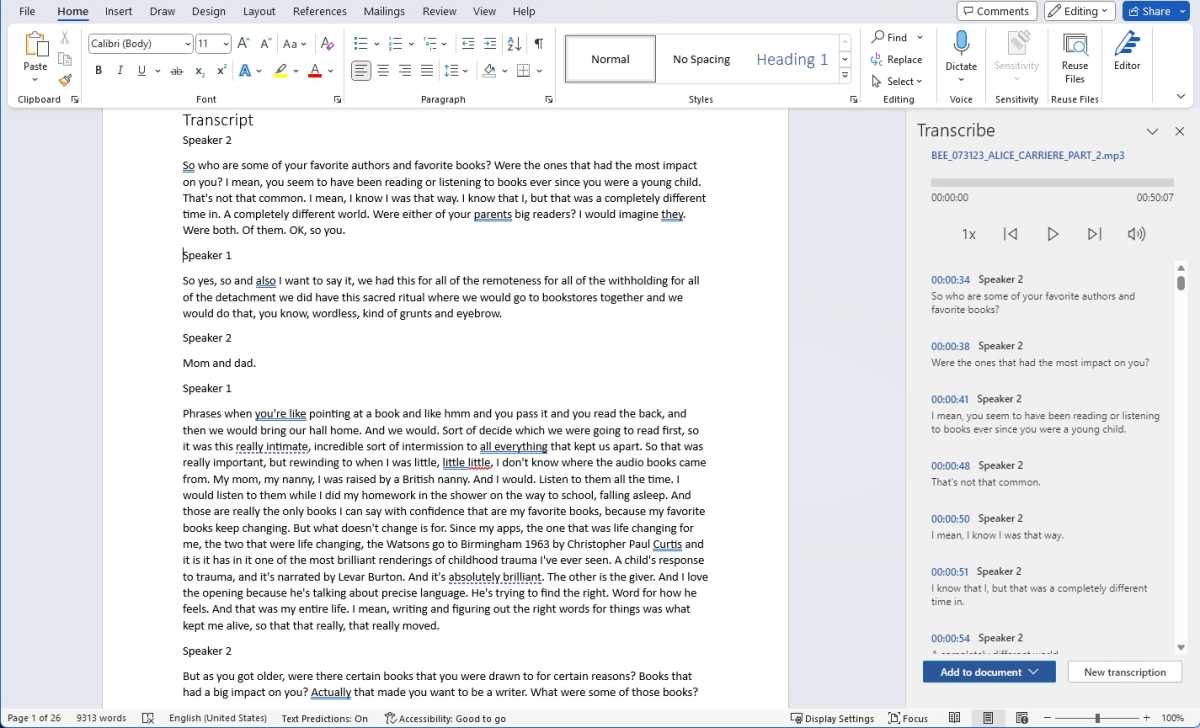
Task: Click the Sort icon in Paragraph group
Action: [513, 44]
